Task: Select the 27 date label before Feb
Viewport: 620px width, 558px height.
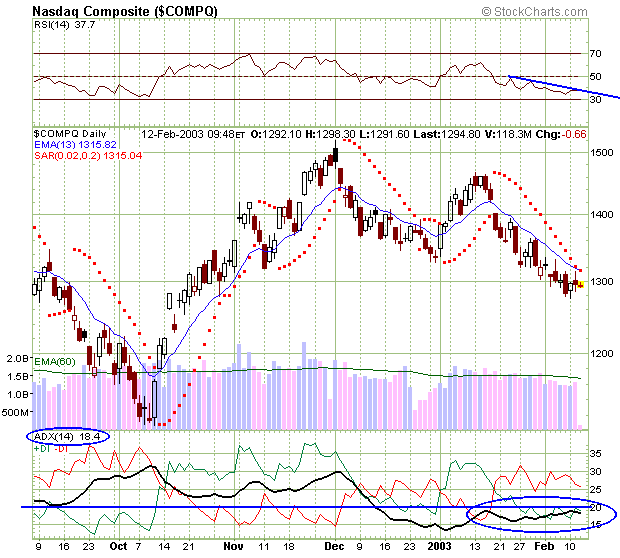Action: 519,547
